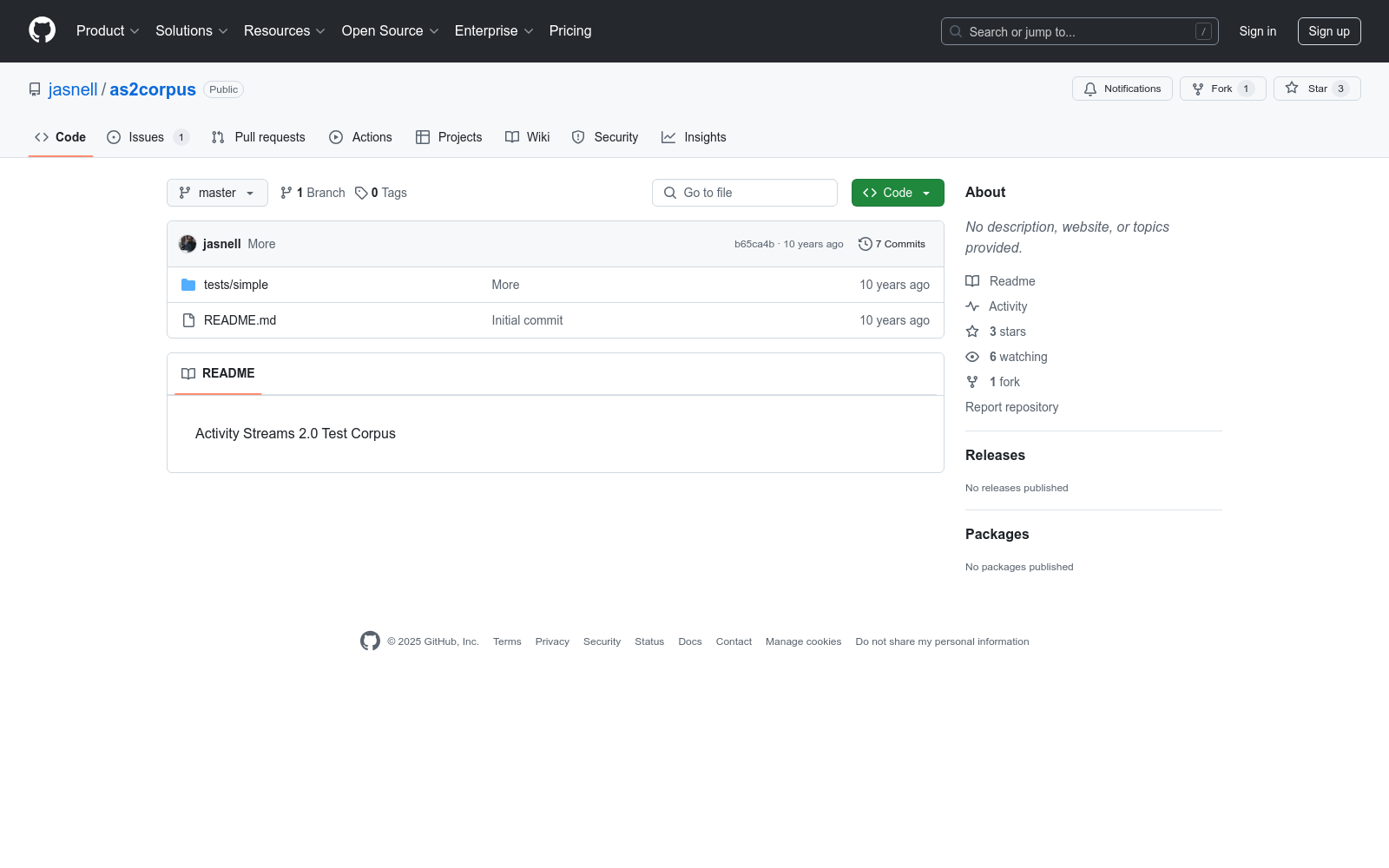Click the README.md file icon
Viewport: 1389px width, 868px height.
pyautogui.click(x=188, y=320)
